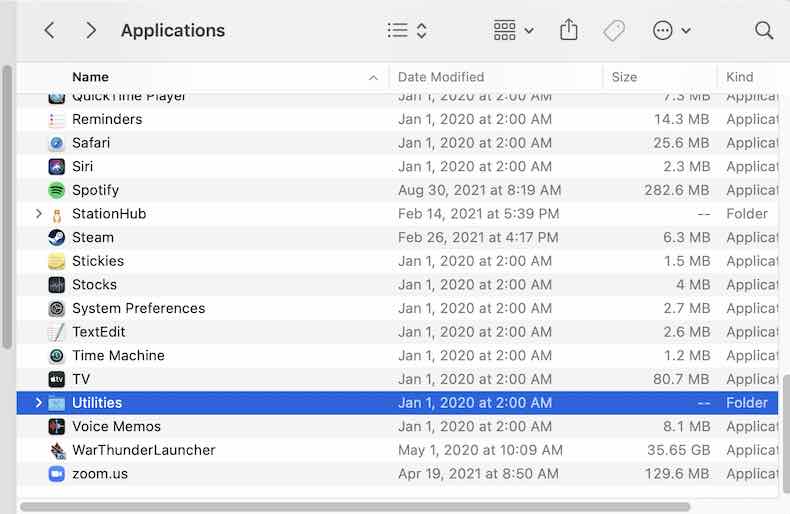Sort by Name column header

[90, 77]
